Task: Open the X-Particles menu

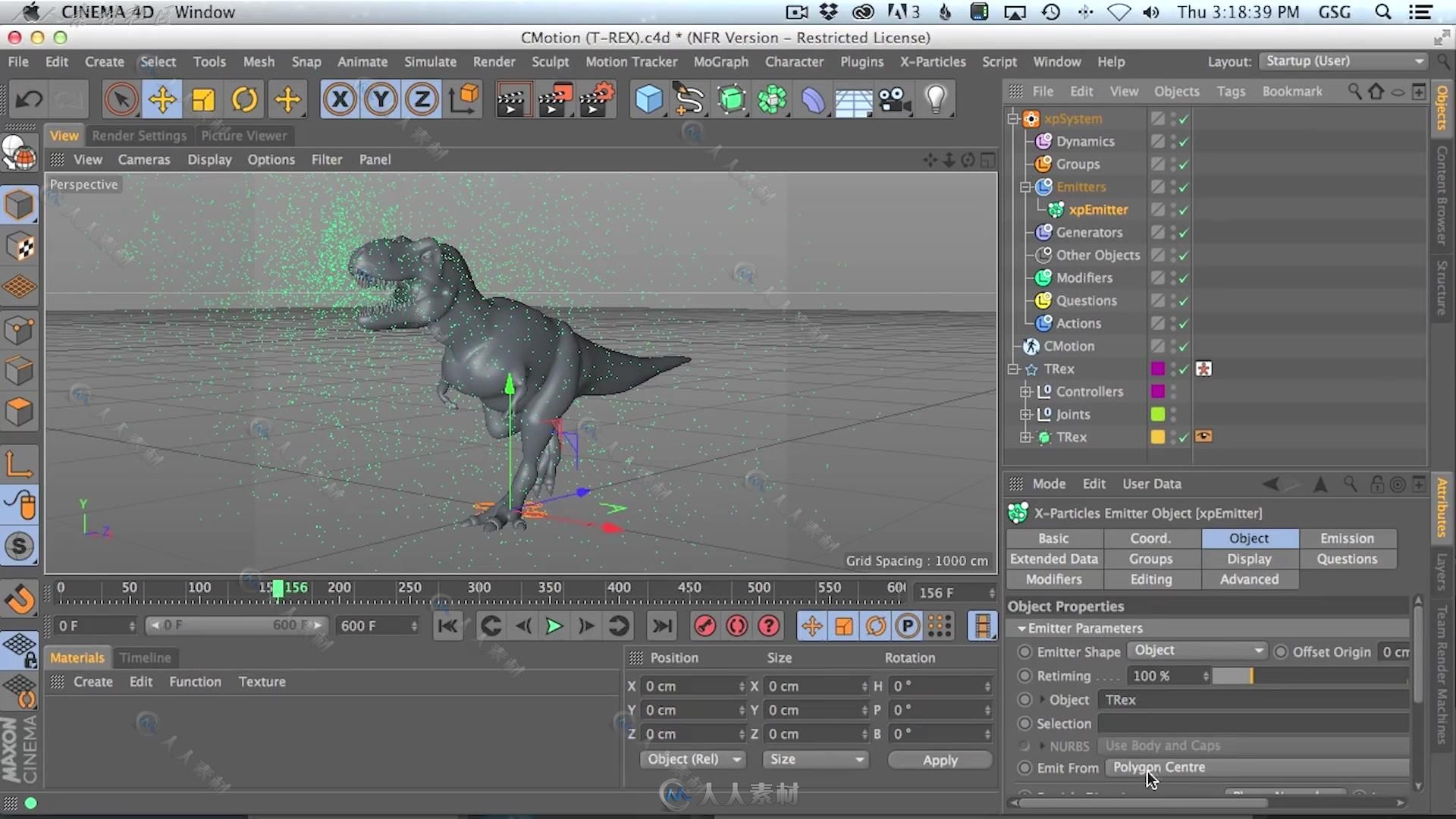Action: point(933,61)
